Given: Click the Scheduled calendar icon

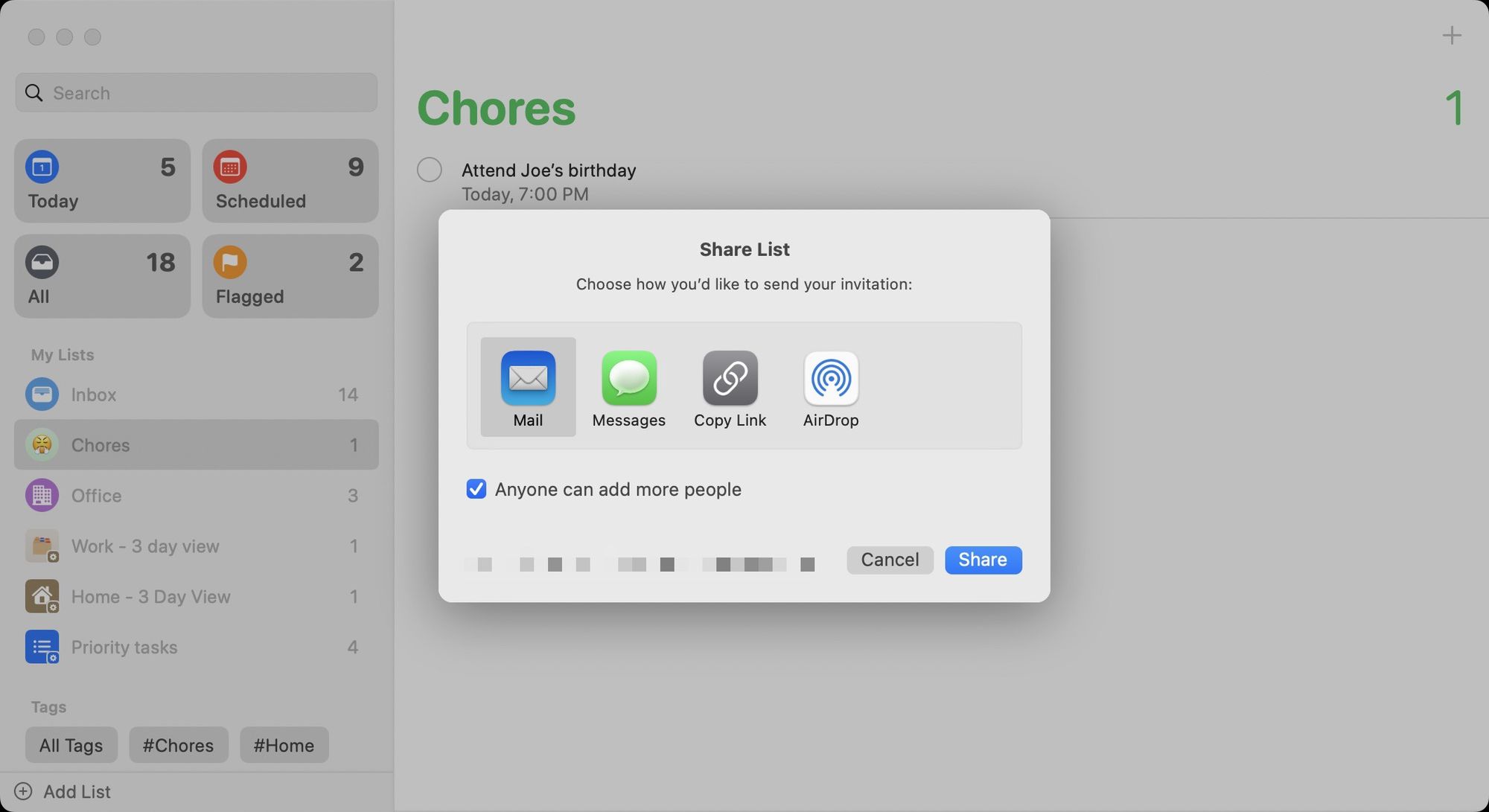Looking at the screenshot, I should pos(231,167).
